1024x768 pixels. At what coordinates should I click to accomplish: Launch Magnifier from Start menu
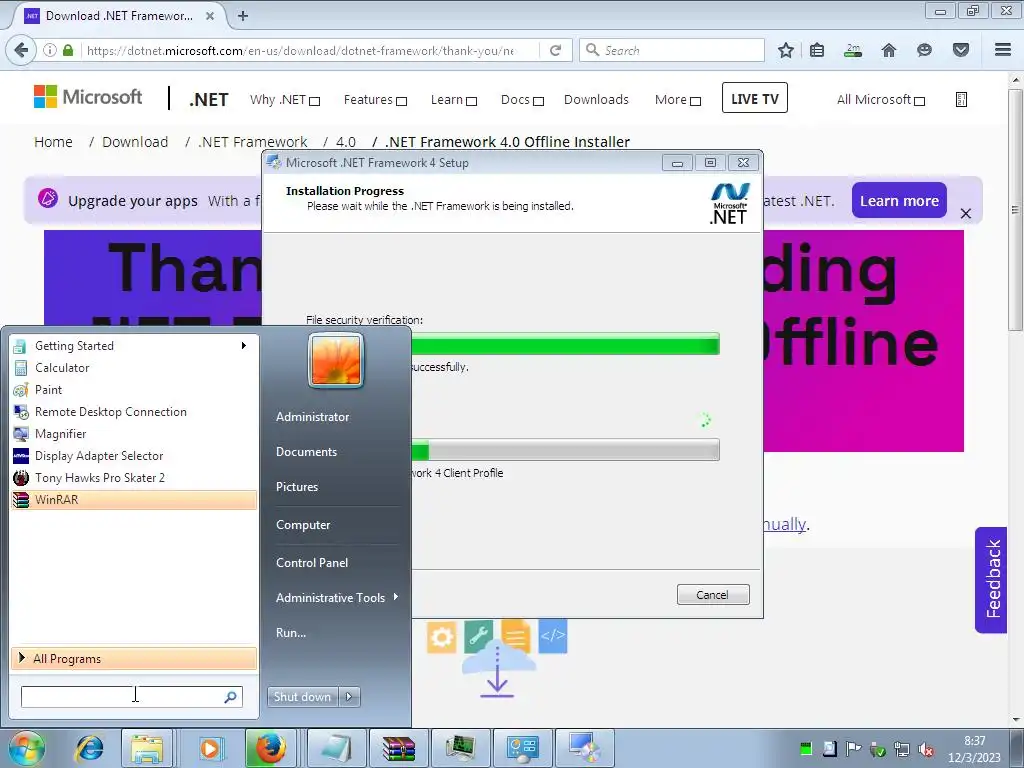(134, 434)
